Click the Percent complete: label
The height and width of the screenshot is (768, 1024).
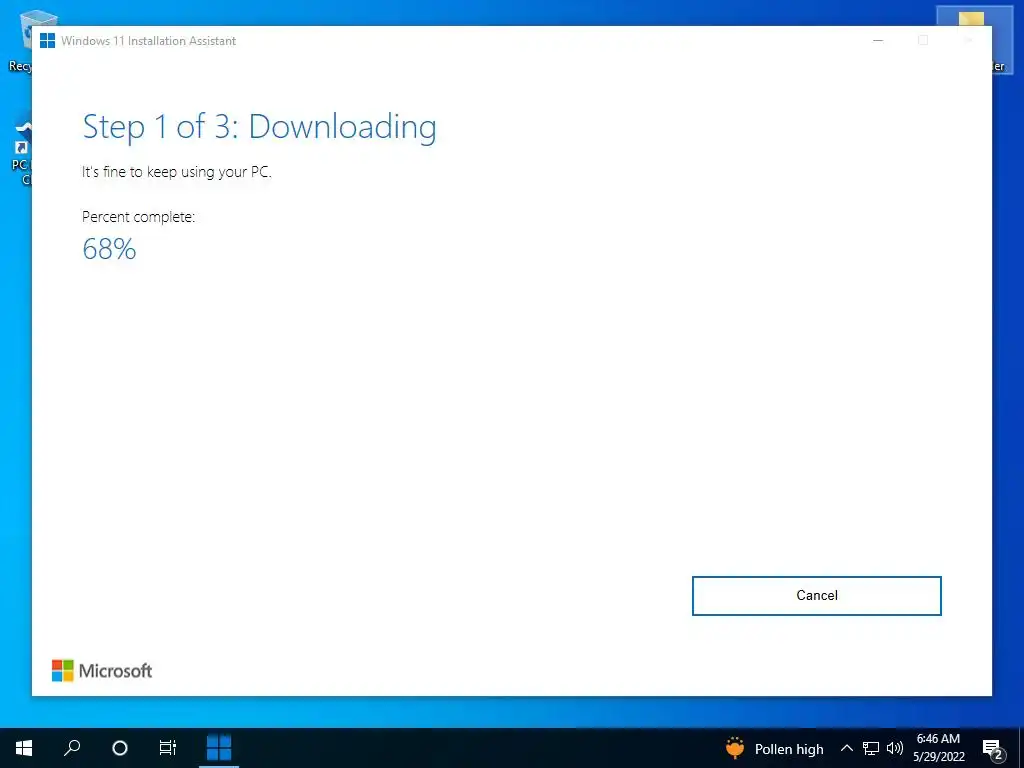tap(138, 217)
